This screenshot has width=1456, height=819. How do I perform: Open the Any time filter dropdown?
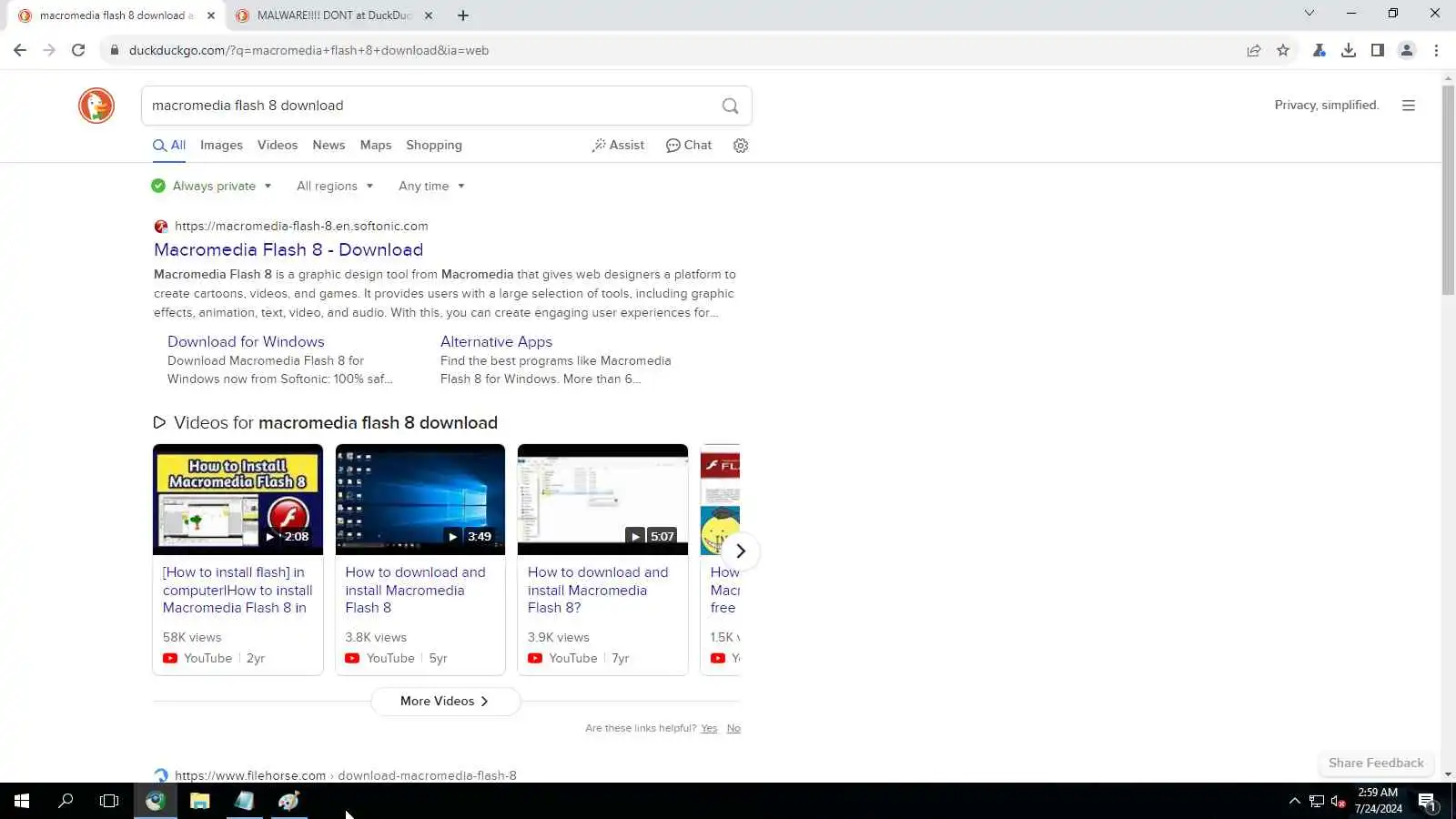431,186
